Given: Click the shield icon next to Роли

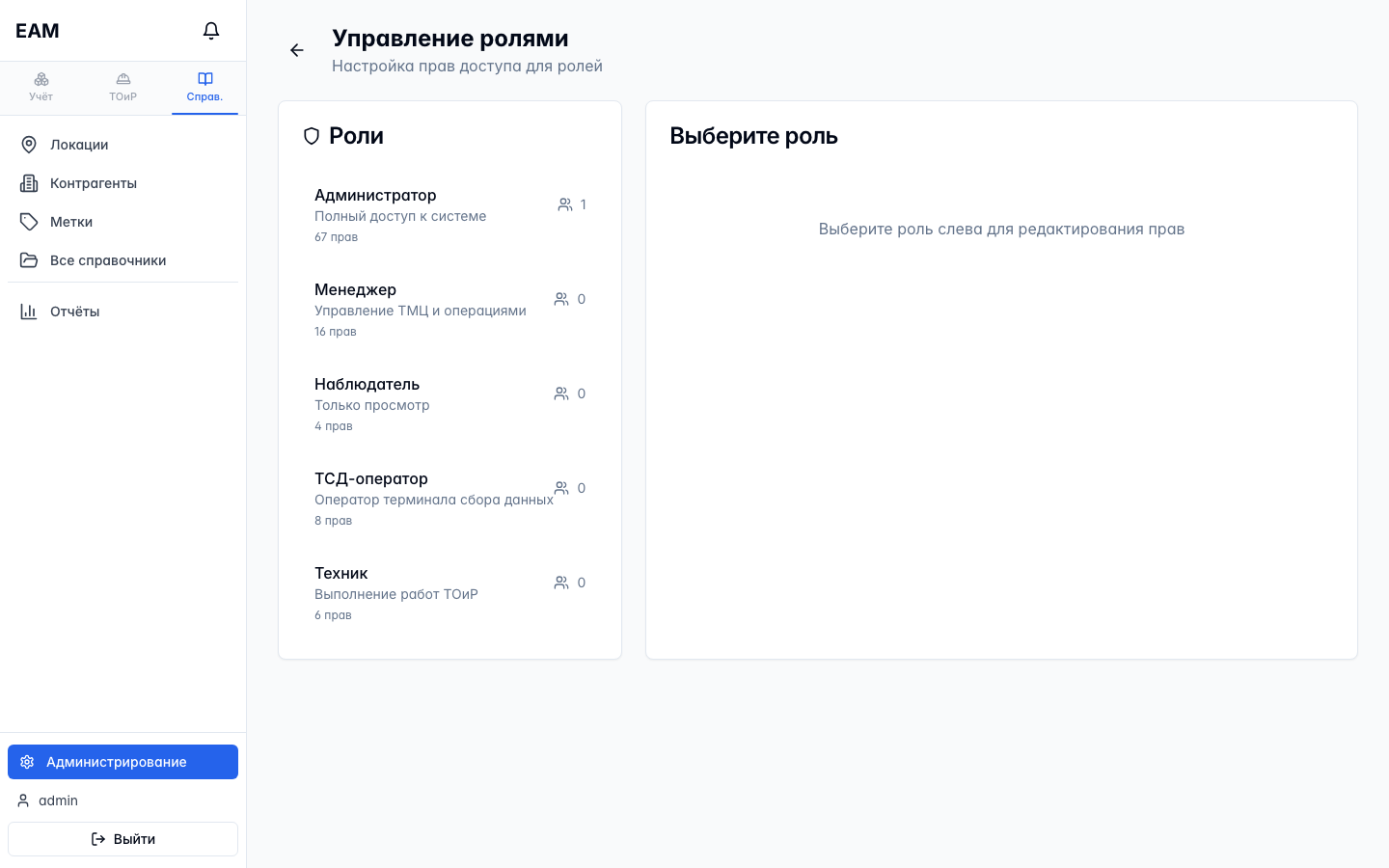Looking at the screenshot, I should (x=312, y=136).
